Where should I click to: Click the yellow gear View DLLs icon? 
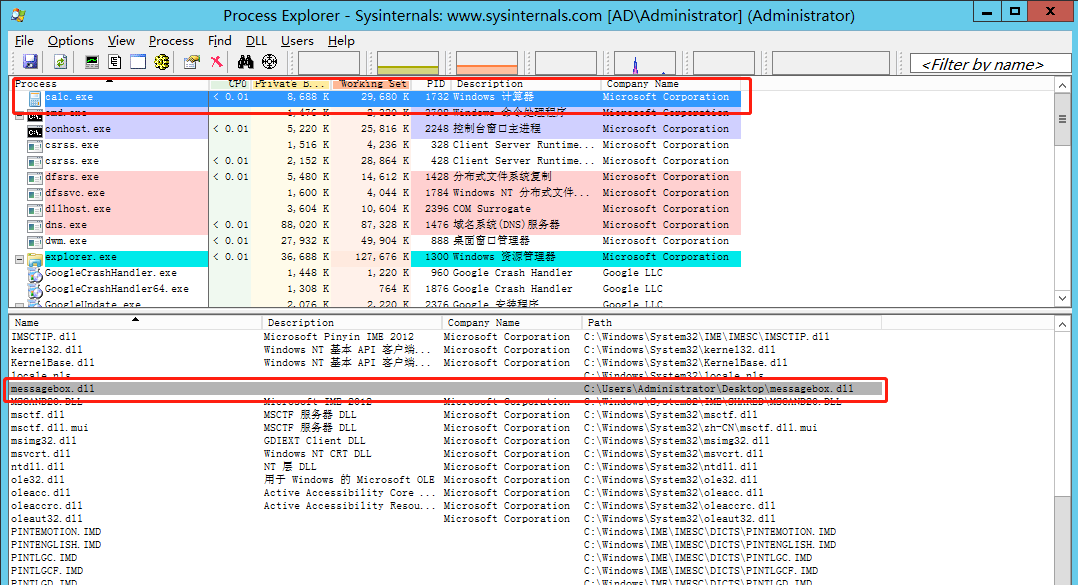click(x=162, y=62)
